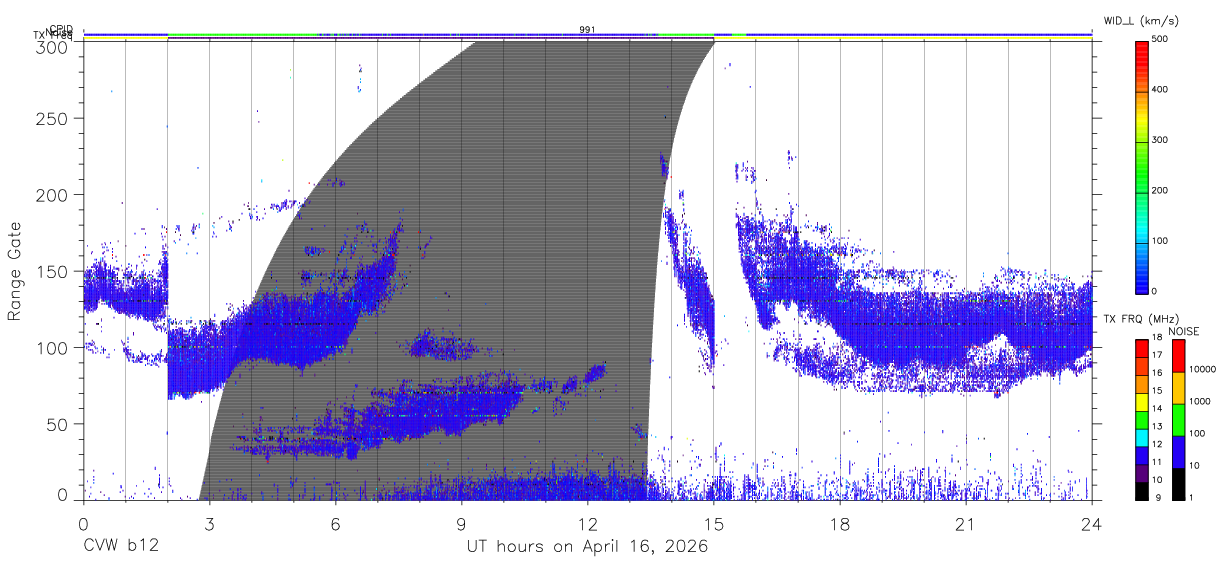Click the 1 label on NOISE legend

pyautogui.click(x=1190, y=497)
